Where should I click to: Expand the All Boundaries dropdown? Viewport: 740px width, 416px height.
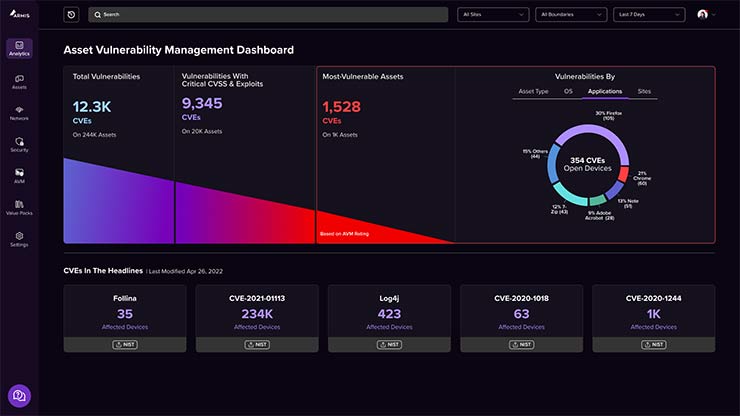tap(571, 15)
